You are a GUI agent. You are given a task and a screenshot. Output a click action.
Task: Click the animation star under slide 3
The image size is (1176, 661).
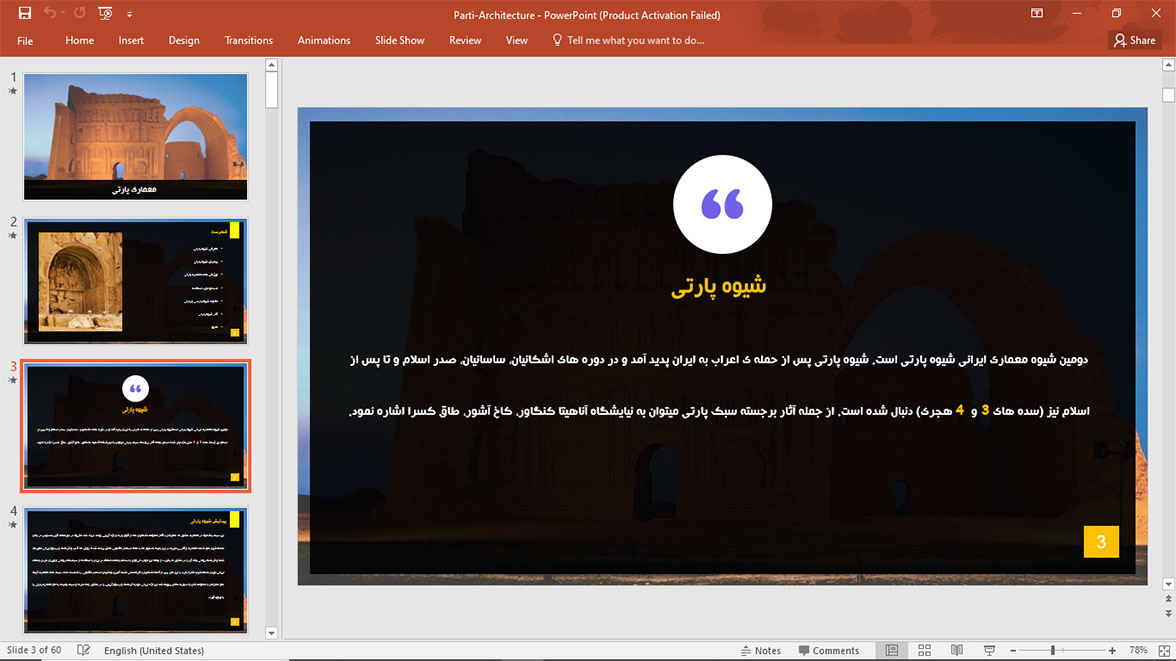13,380
